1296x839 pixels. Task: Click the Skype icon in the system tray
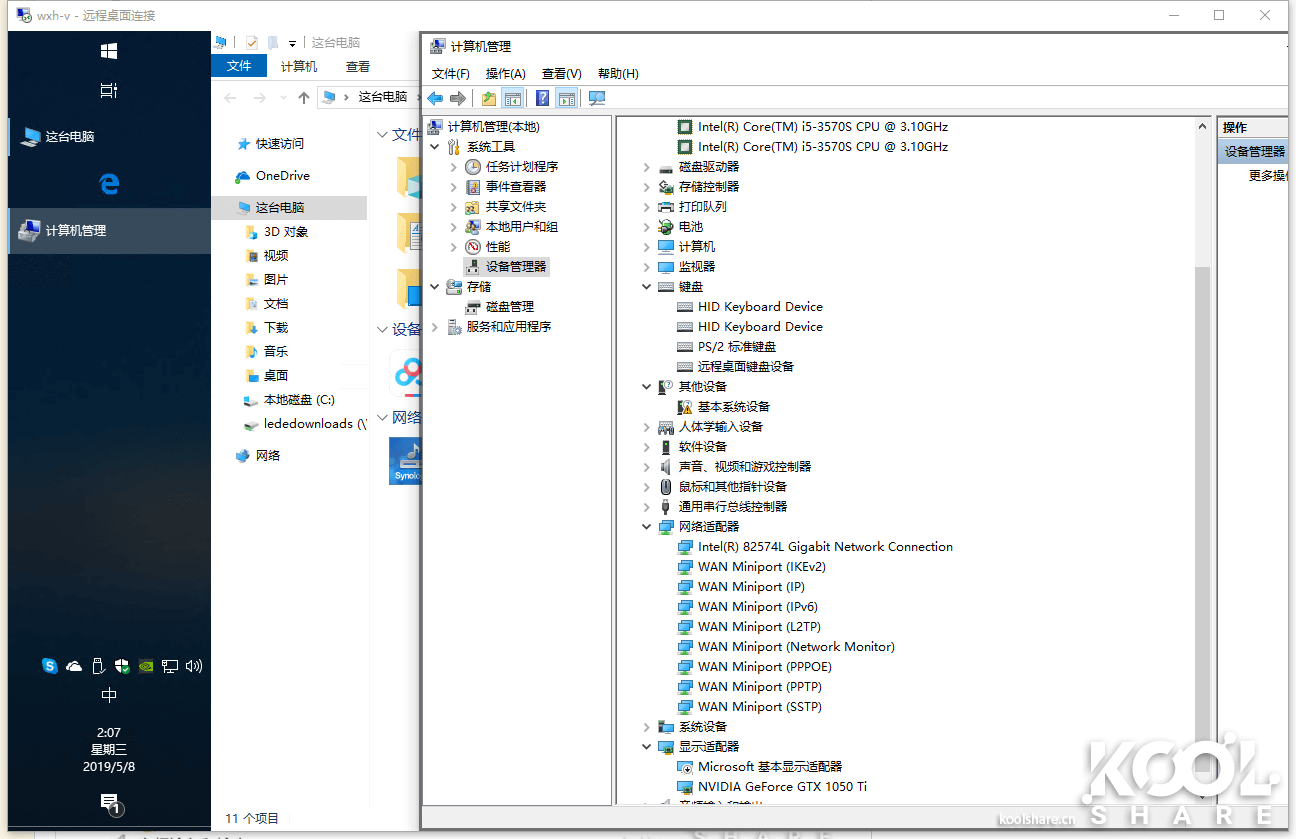point(50,666)
